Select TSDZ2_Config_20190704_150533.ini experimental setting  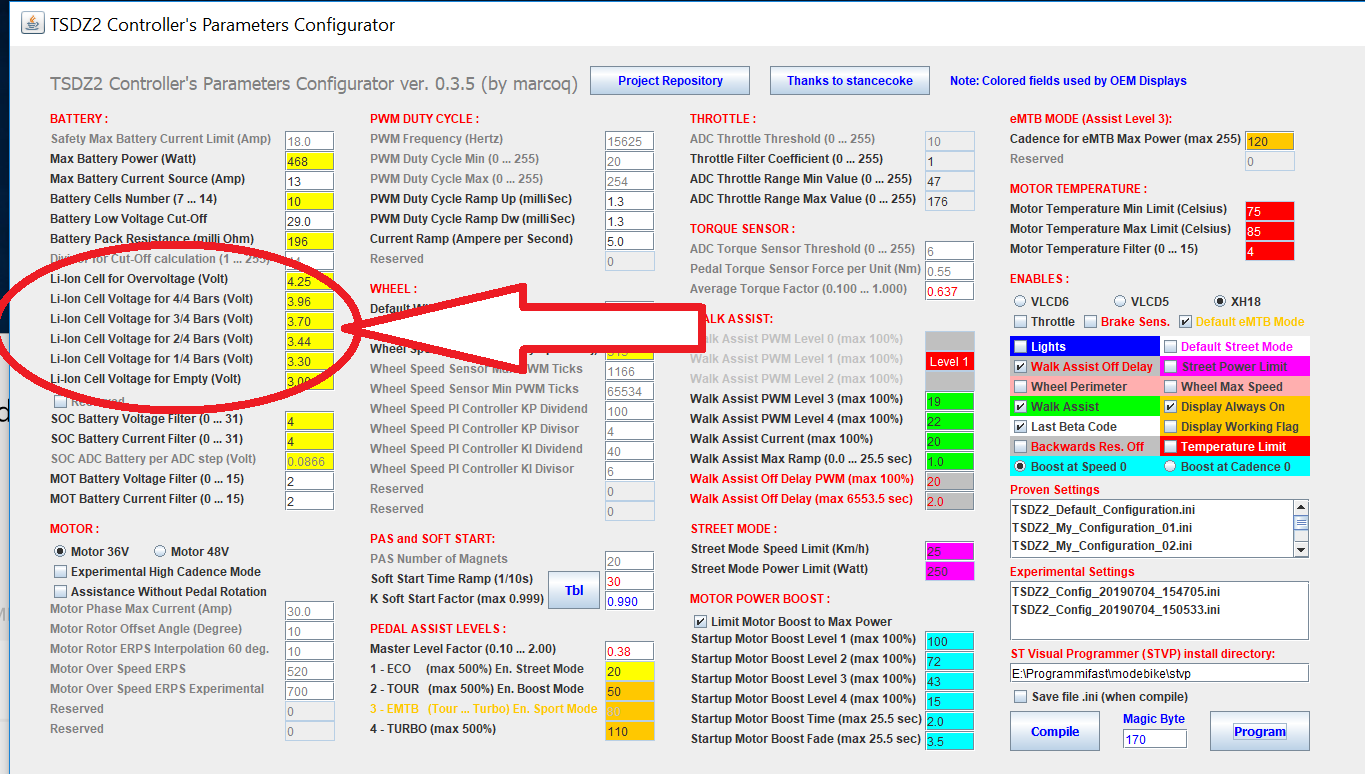point(1115,610)
